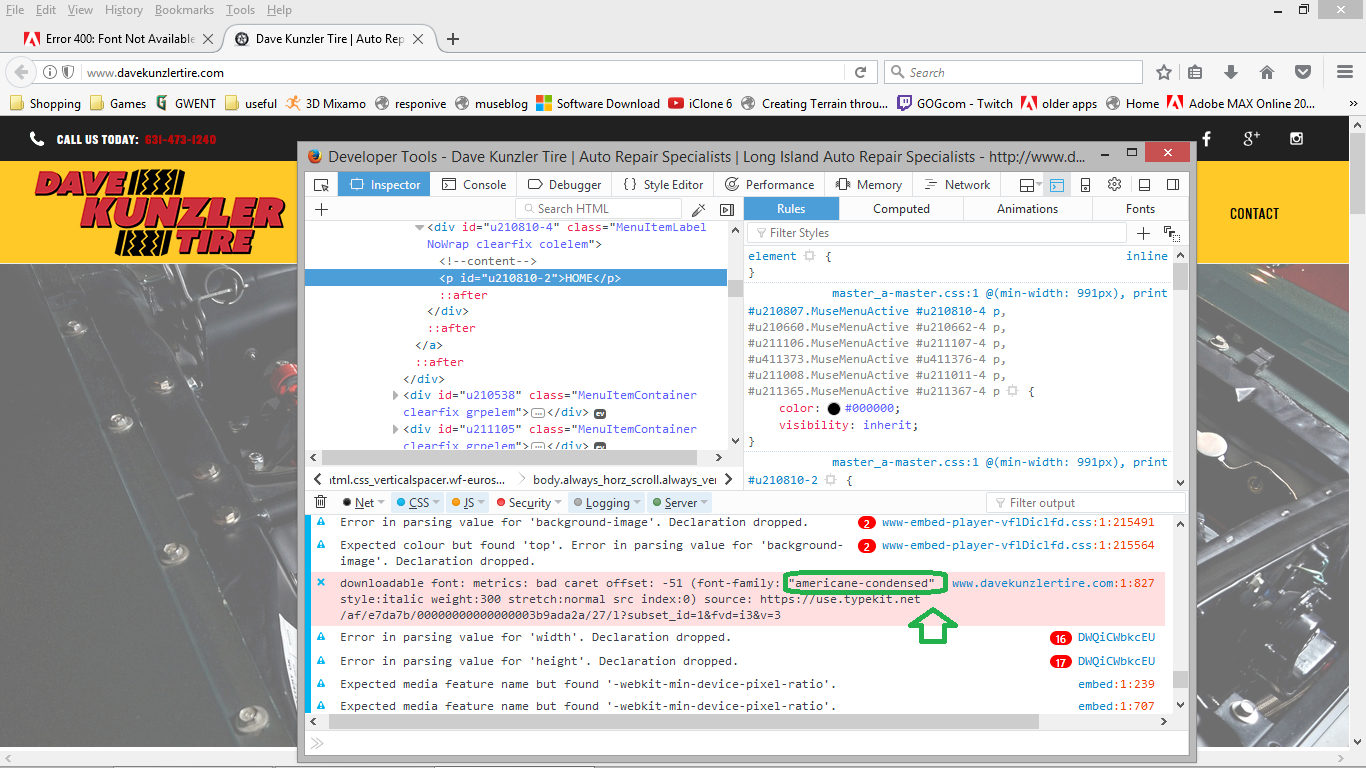Toggle Responsive Design Mode icon
Viewport: 1366px width, 768px height.
pyautogui.click(x=1085, y=185)
